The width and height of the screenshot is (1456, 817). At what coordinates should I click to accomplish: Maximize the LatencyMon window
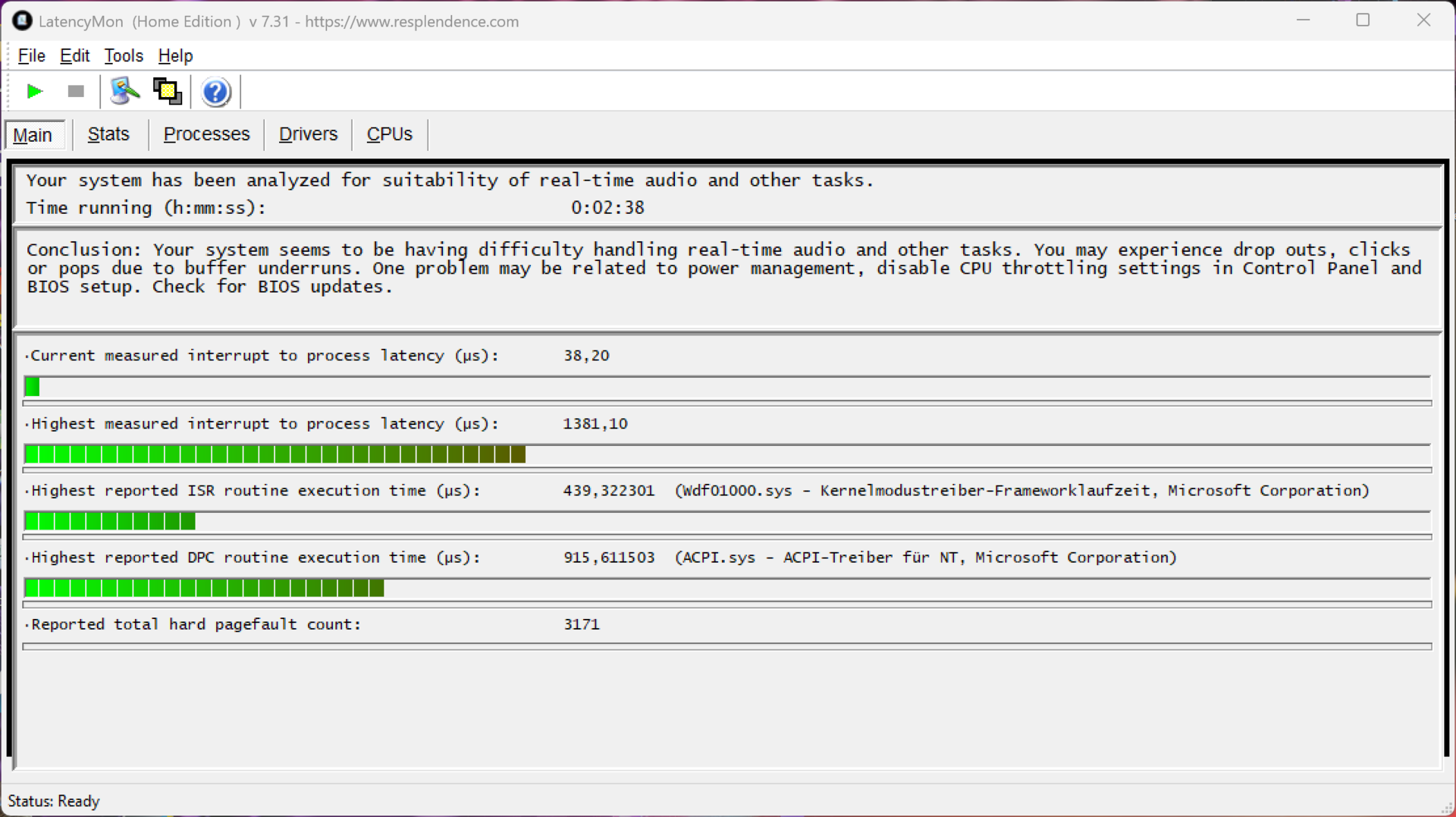(1363, 20)
